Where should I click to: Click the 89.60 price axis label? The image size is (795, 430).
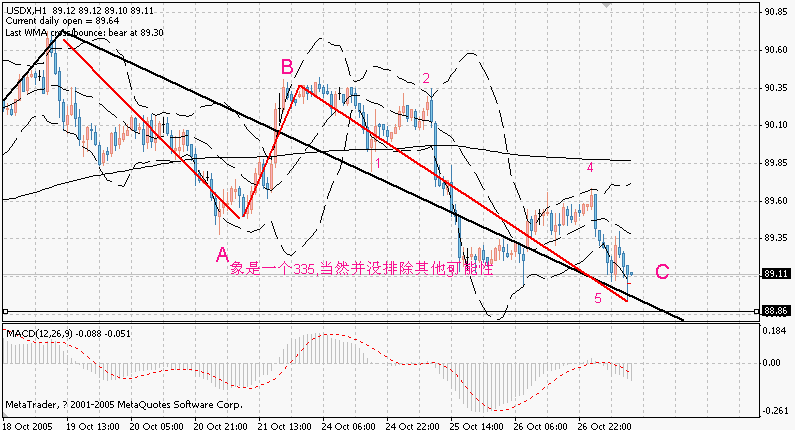776,201
